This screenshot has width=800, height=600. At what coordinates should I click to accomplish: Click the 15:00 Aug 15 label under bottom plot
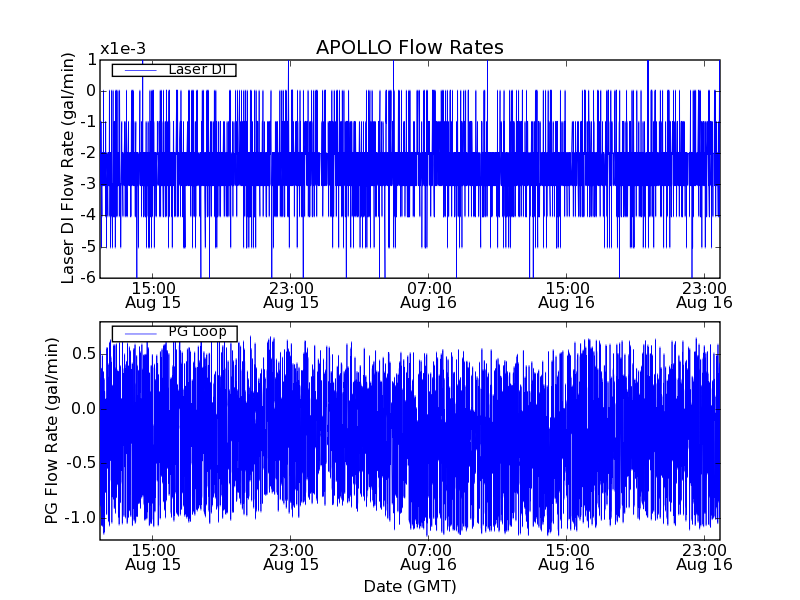pos(153,557)
